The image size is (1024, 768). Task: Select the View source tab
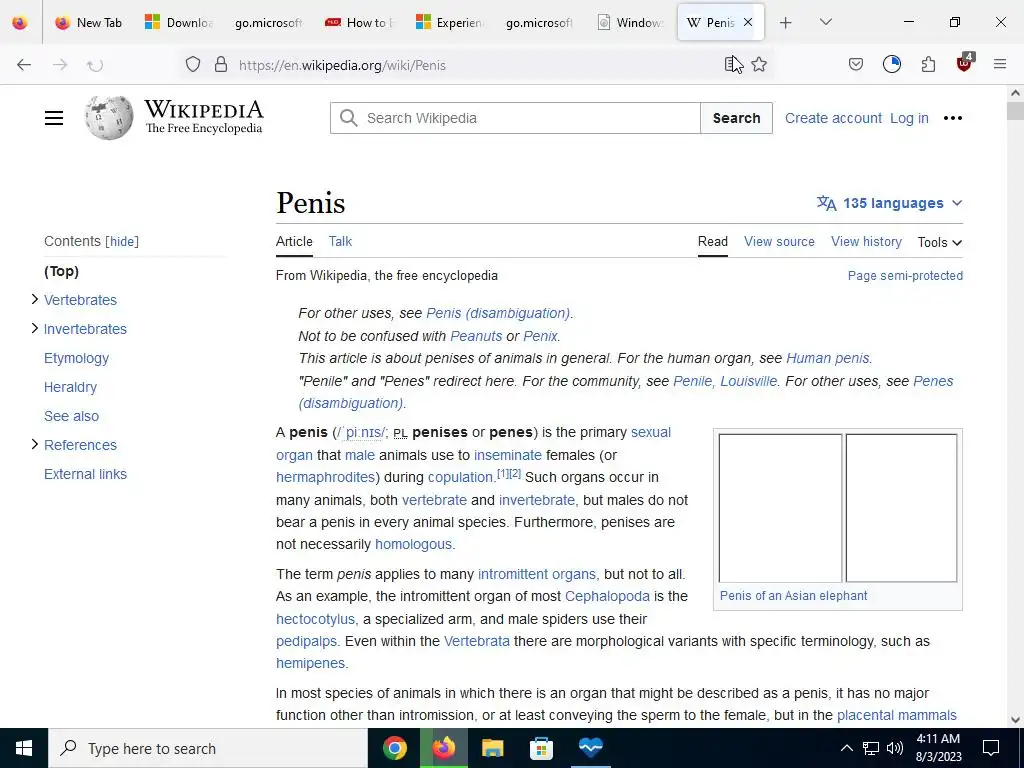(x=779, y=242)
